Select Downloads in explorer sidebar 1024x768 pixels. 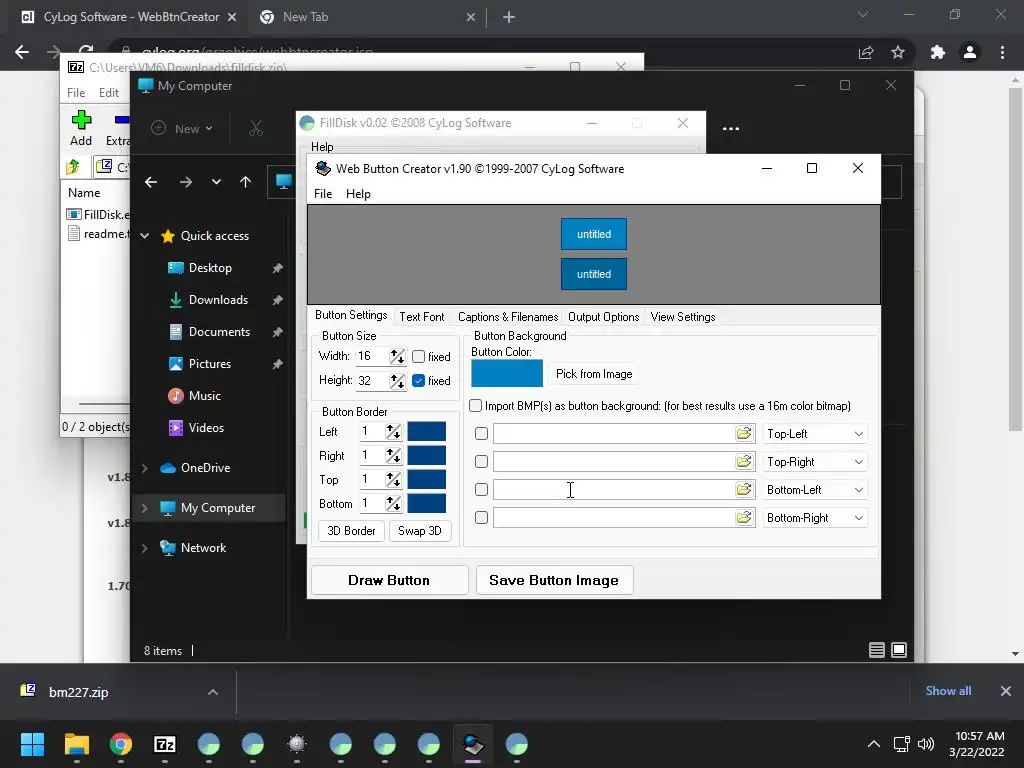[x=218, y=300]
